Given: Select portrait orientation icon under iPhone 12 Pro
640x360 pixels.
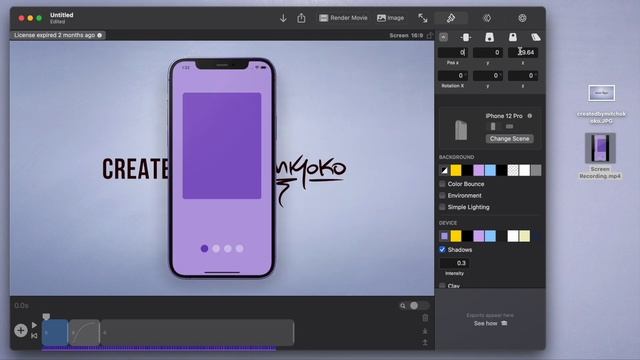Looking at the screenshot, I should pos(493,126).
